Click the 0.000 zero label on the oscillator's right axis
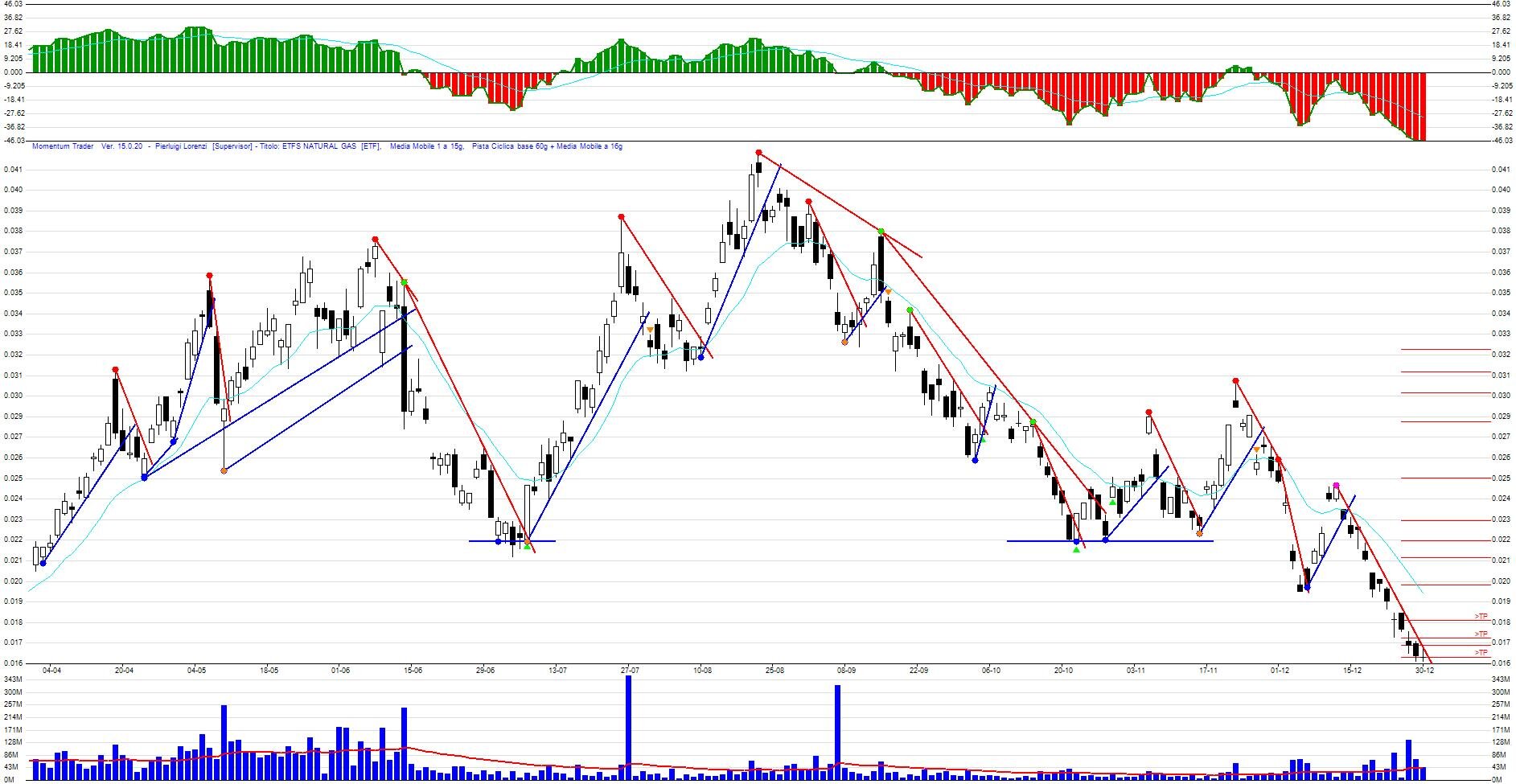1516x784 pixels. pyautogui.click(x=1501, y=72)
